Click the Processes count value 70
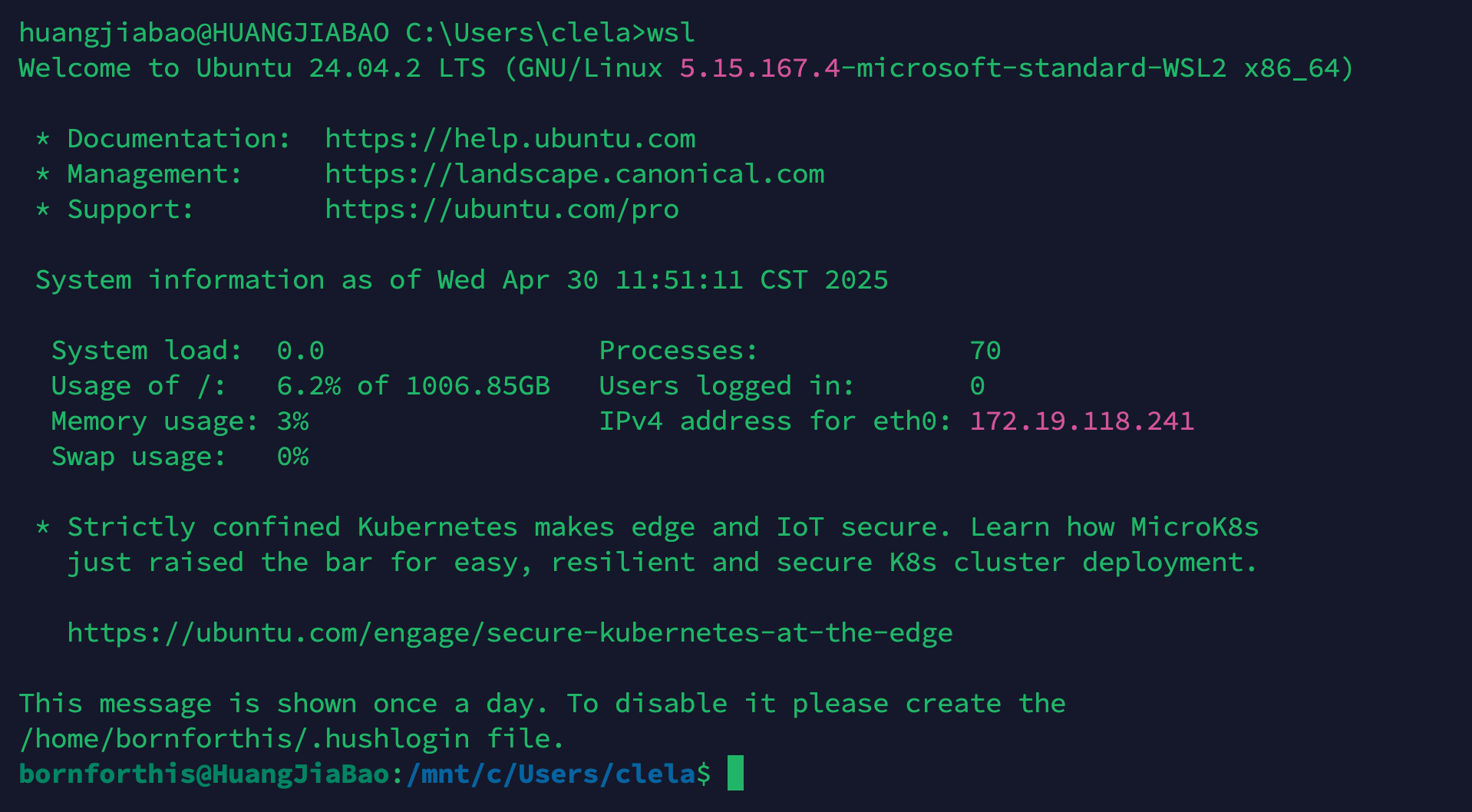This screenshot has height=812, width=1472. pos(985,351)
